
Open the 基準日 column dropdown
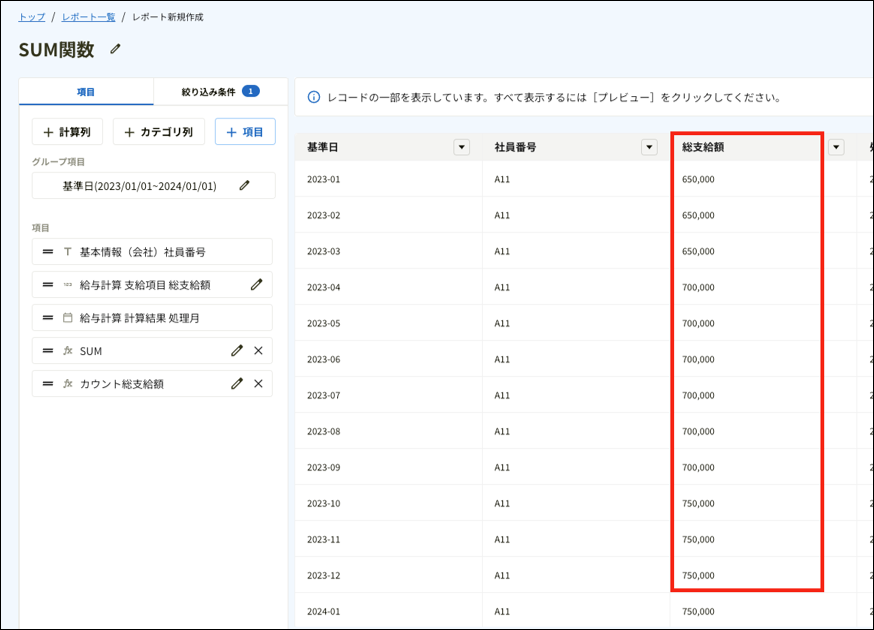coord(461,146)
